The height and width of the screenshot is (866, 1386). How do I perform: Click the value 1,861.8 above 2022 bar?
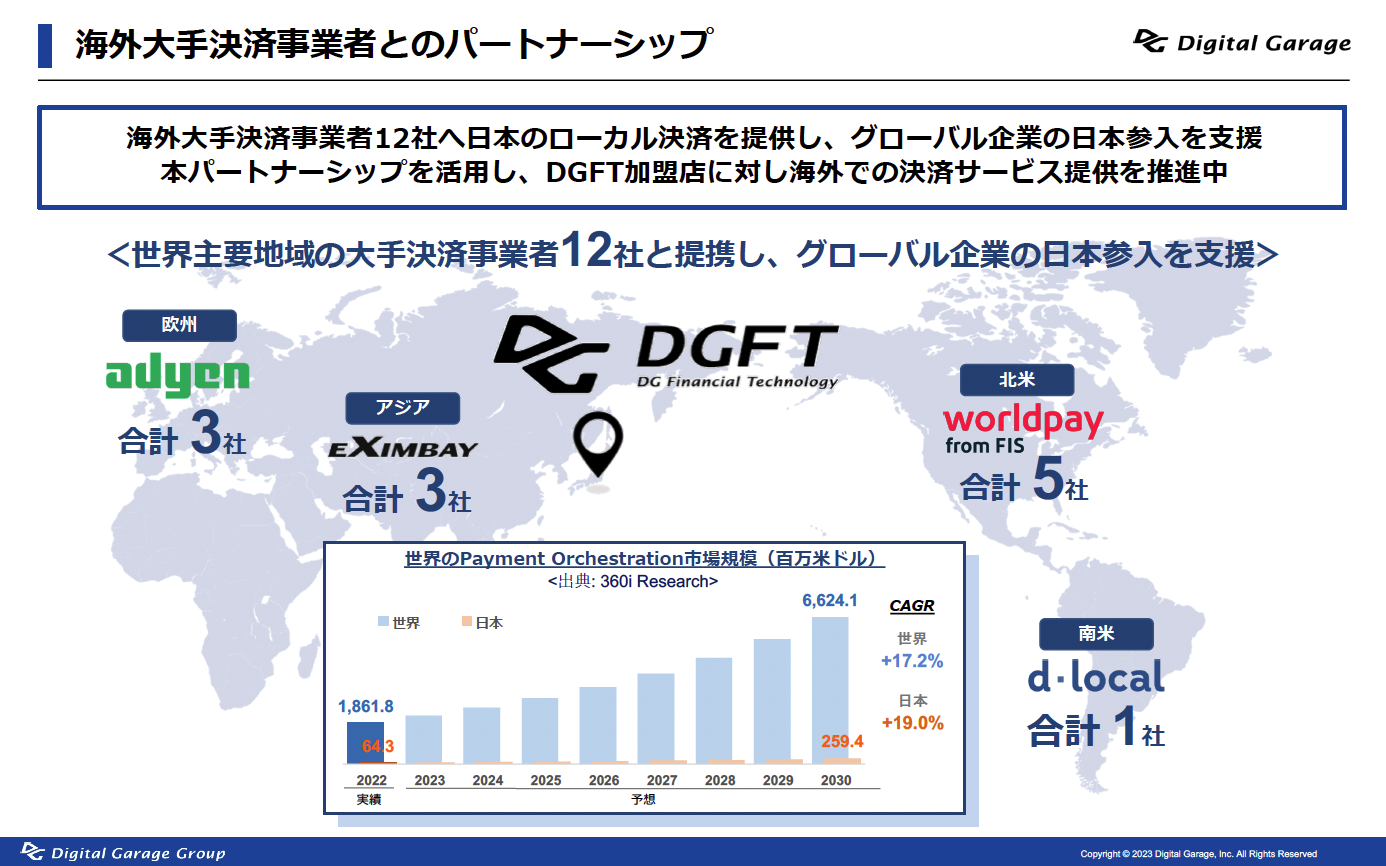366,706
